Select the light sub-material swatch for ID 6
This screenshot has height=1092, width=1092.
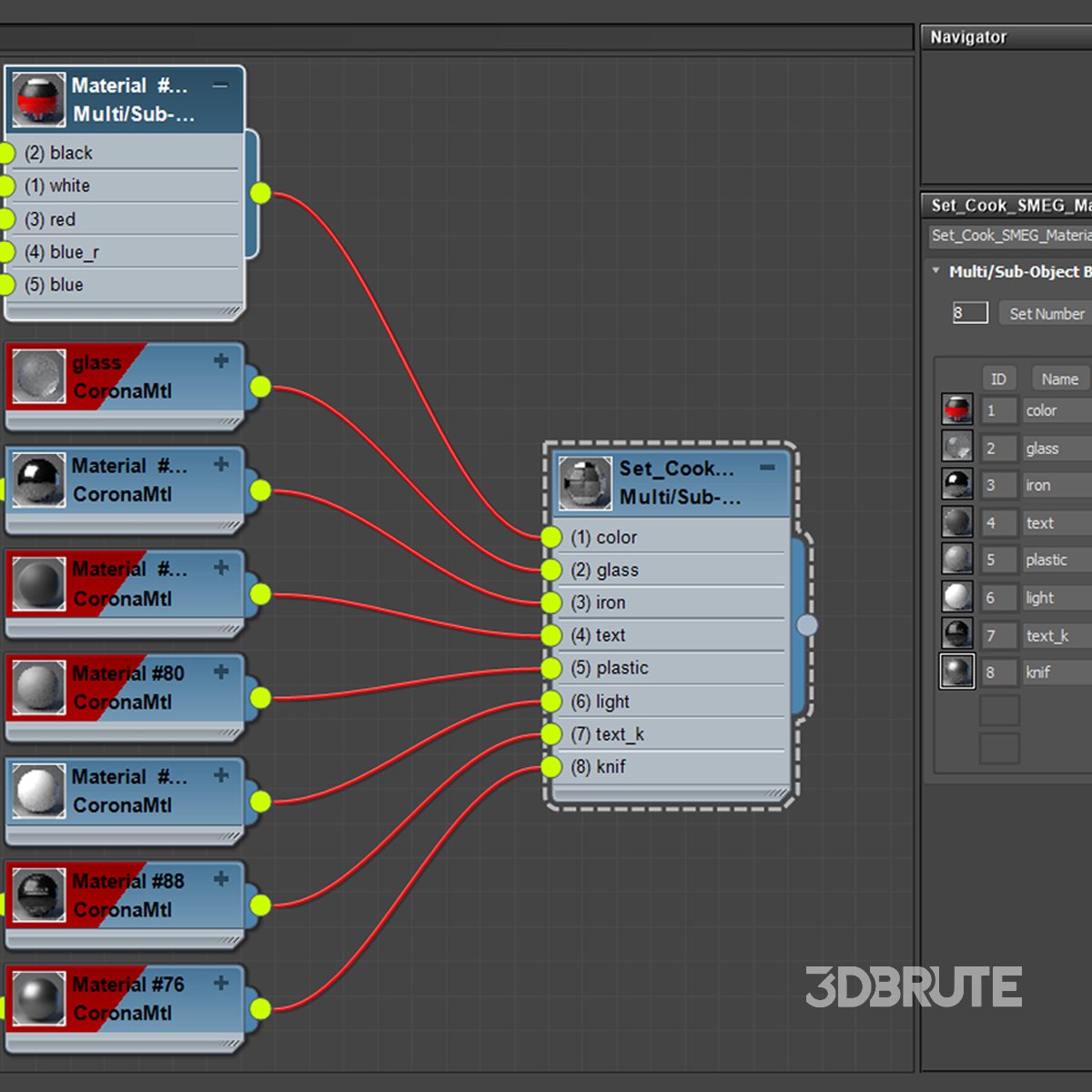tap(956, 597)
